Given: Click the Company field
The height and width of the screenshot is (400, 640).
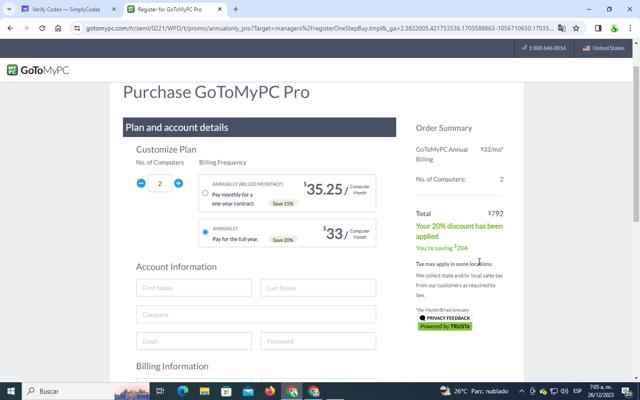Looking at the screenshot, I should click(256, 314).
